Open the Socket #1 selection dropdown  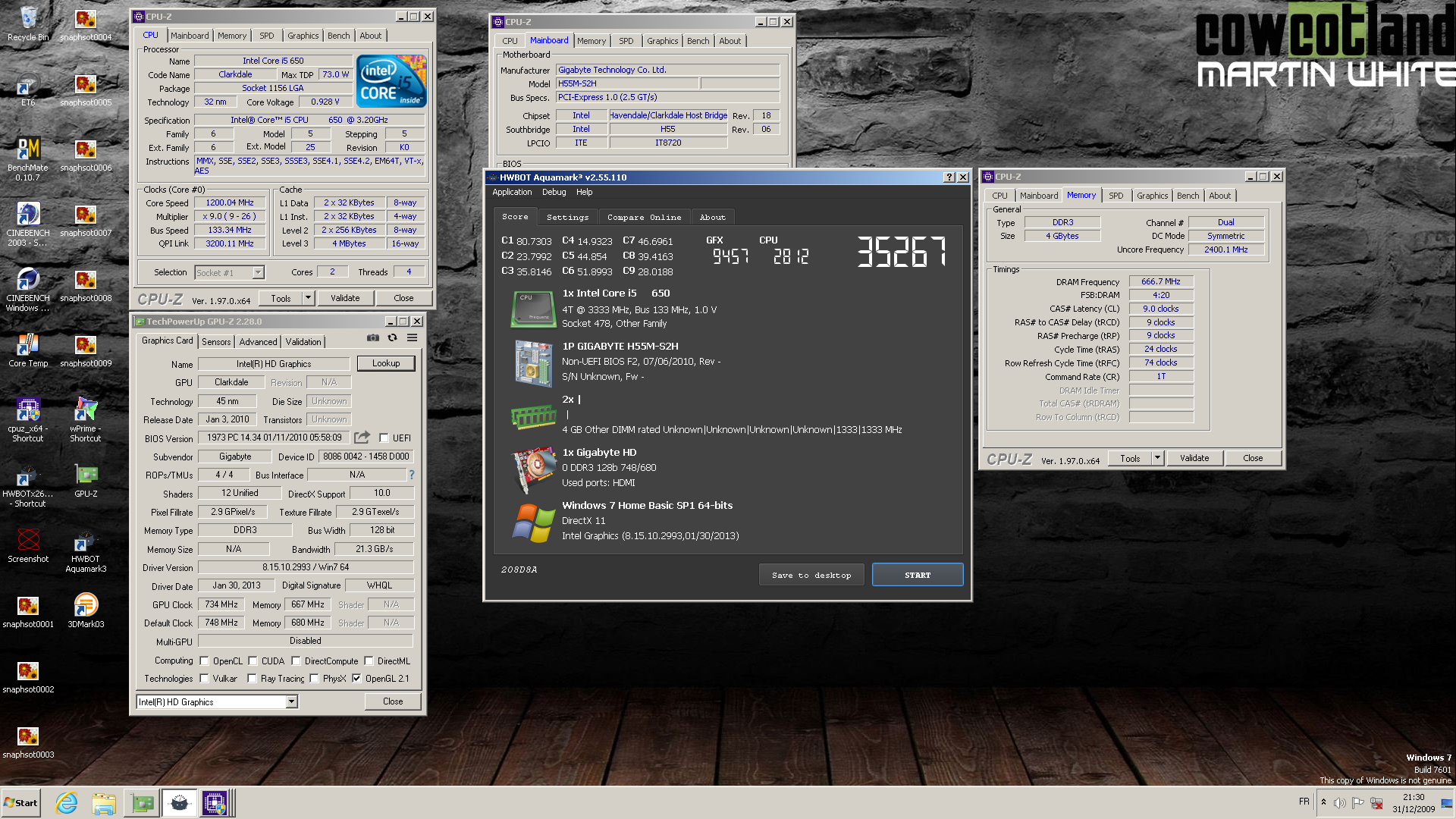[x=229, y=272]
